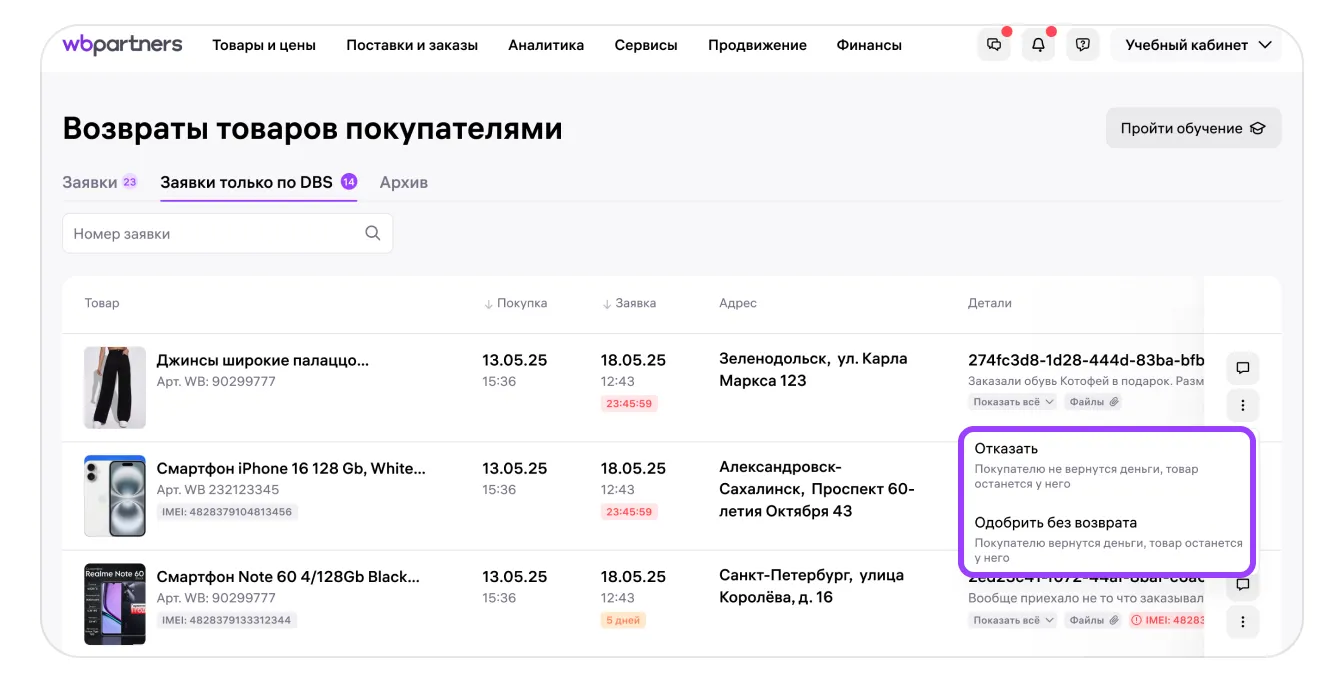Expand Показать всё in Note 60 row
The width and height of the screenshot is (1344, 680).
click(1012, 620)
